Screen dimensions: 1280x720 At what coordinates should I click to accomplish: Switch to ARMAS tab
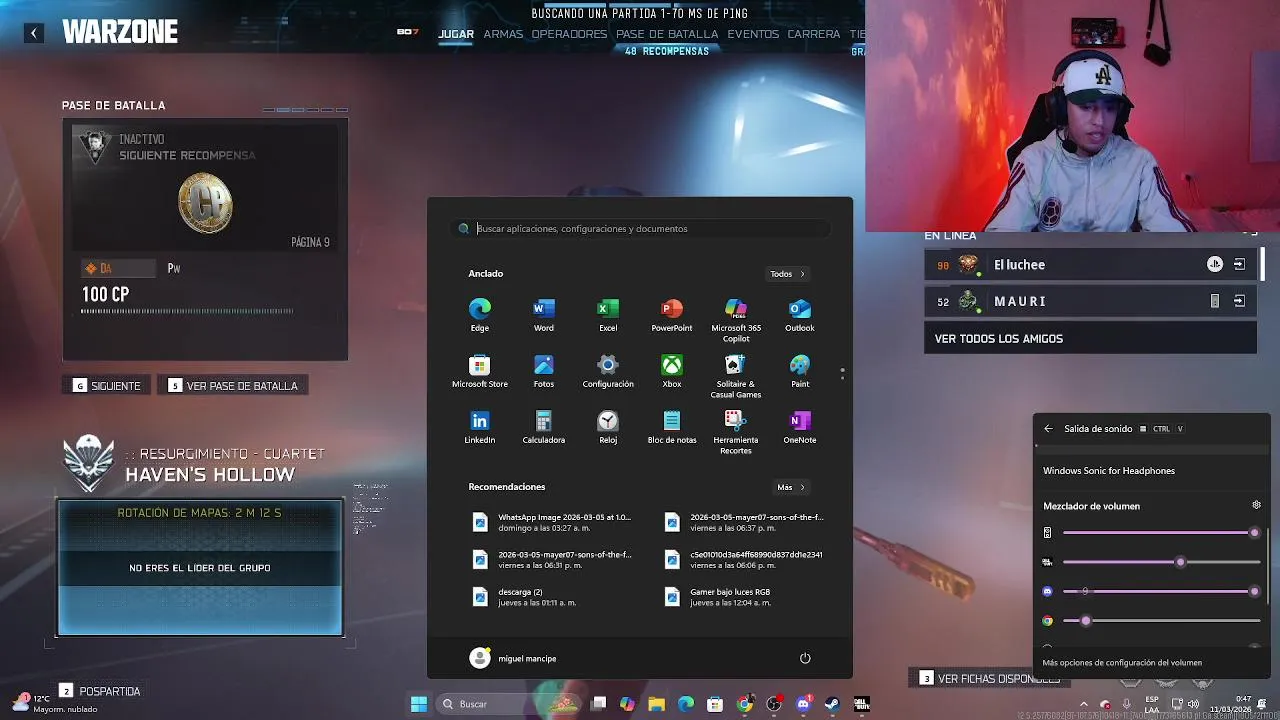pyautogui.click(x=503, y=34)
